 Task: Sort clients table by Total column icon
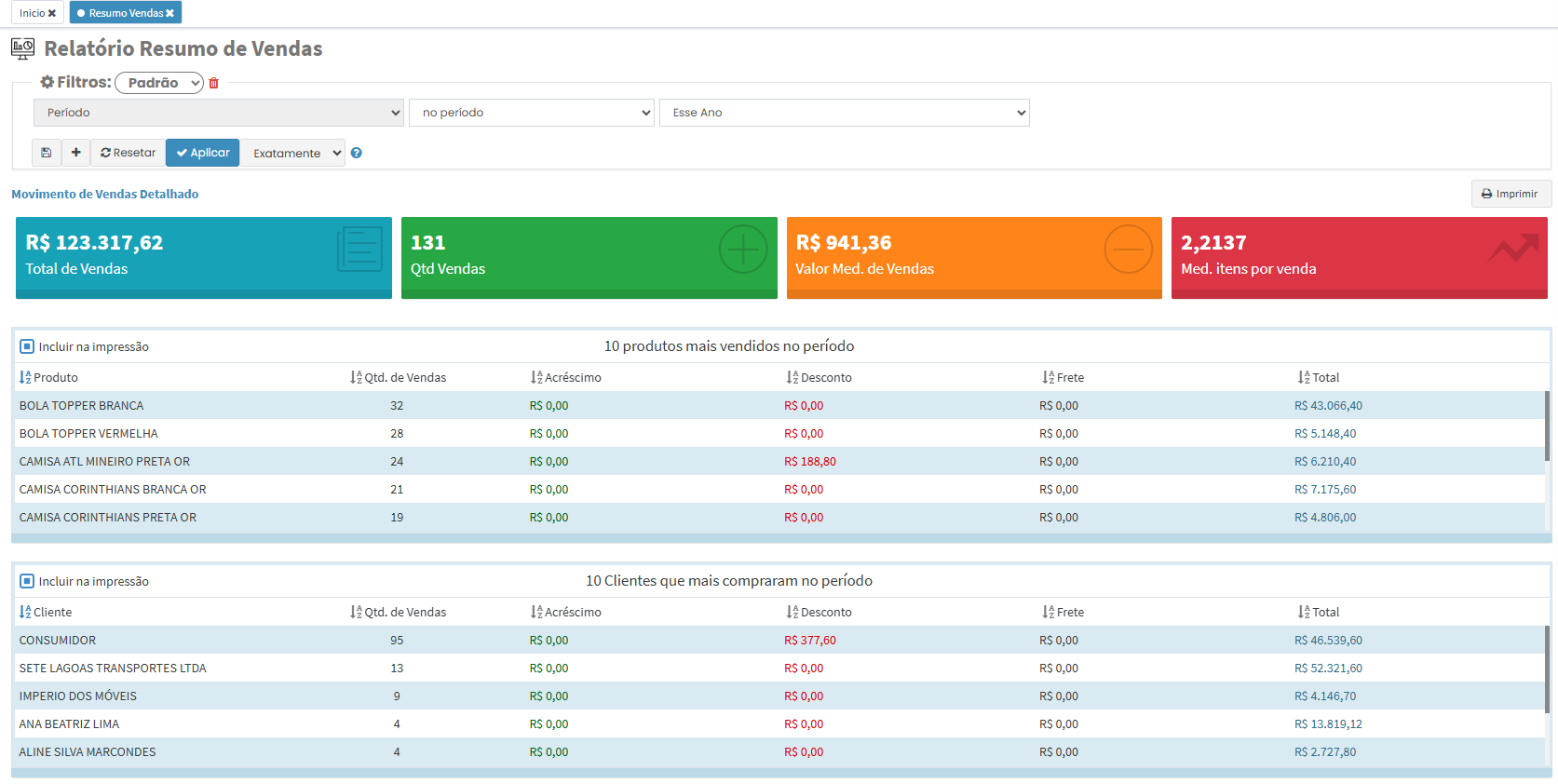click(x=1304, y=612)
